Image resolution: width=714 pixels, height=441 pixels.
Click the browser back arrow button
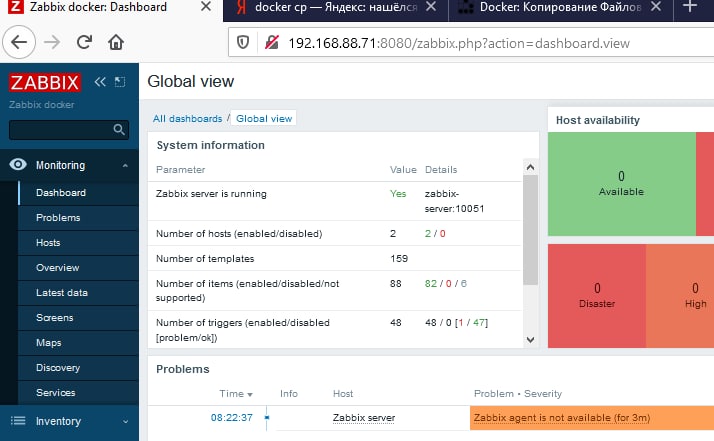pyautogui.click(x=19, y=42)
